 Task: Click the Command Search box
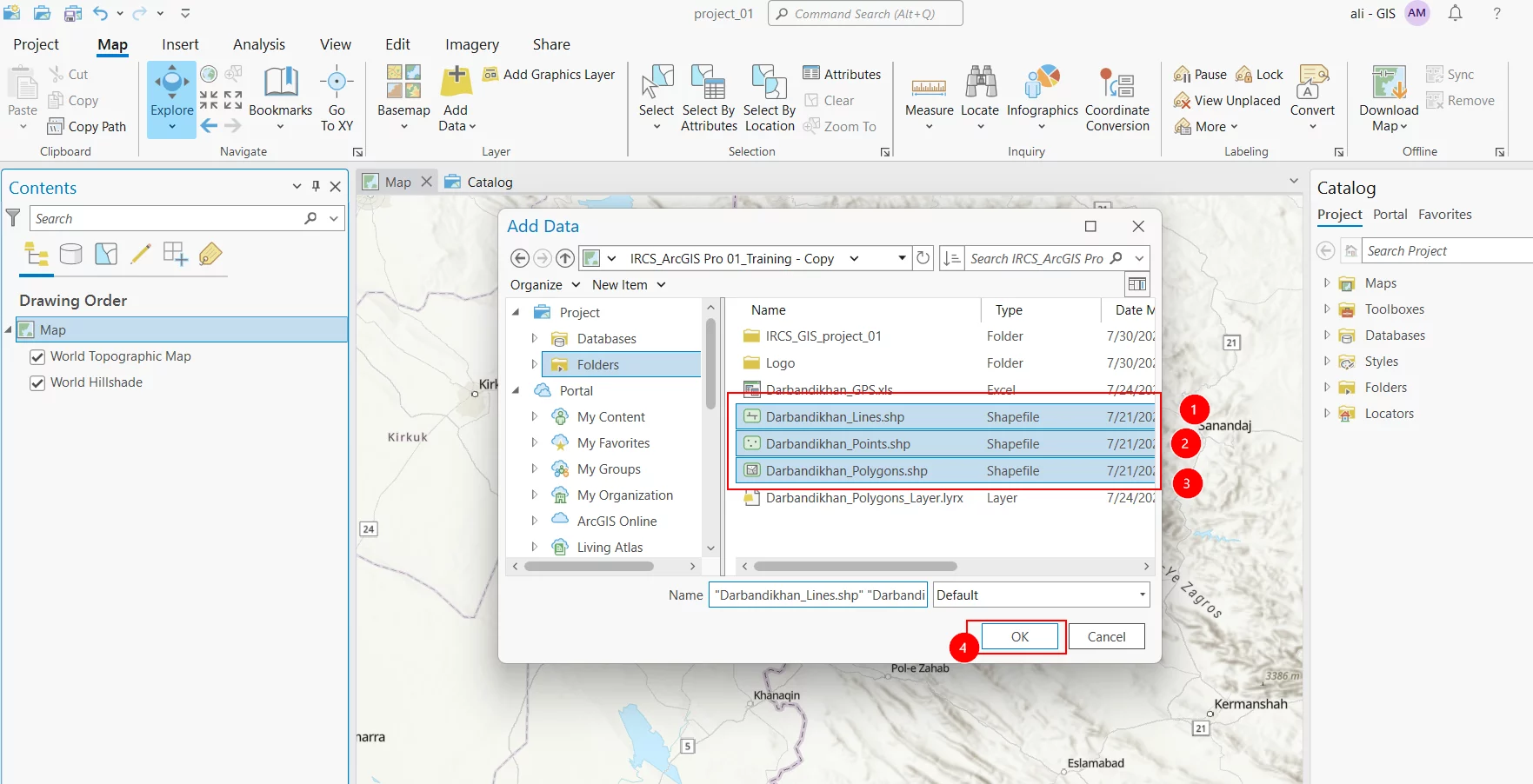pos(865,14)
